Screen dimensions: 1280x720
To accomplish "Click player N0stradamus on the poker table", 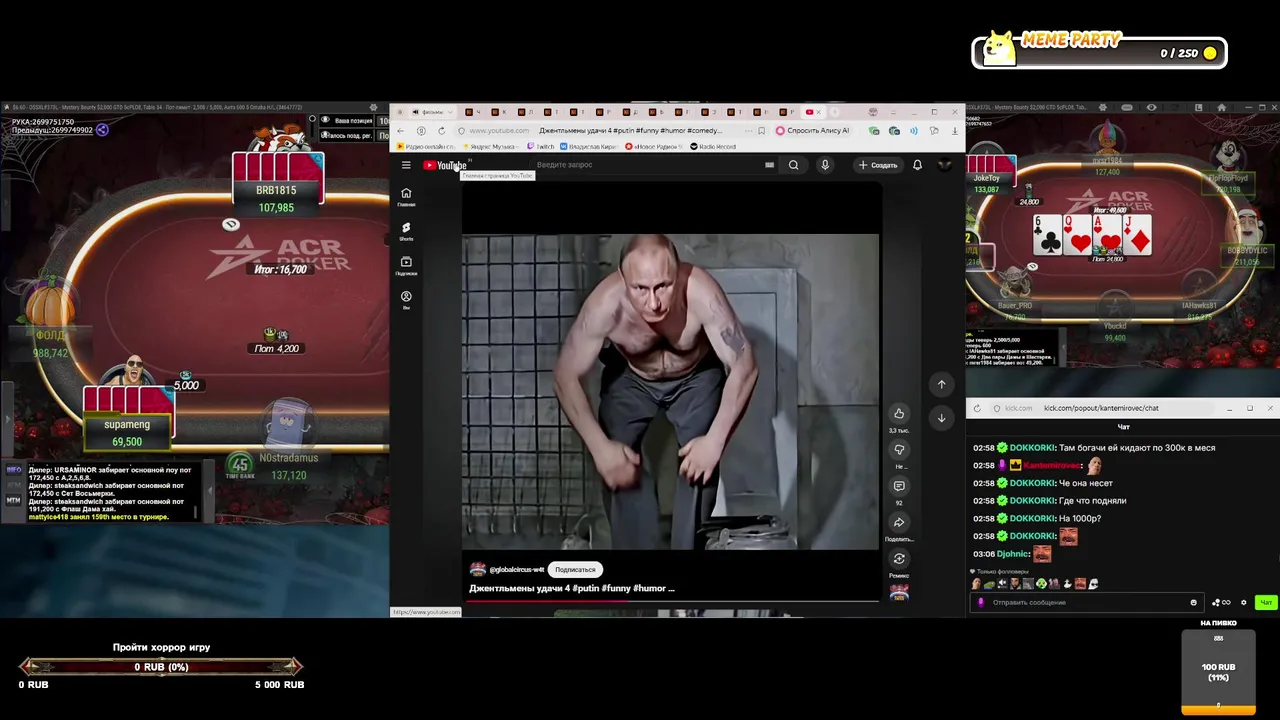I will pos(288,466).
